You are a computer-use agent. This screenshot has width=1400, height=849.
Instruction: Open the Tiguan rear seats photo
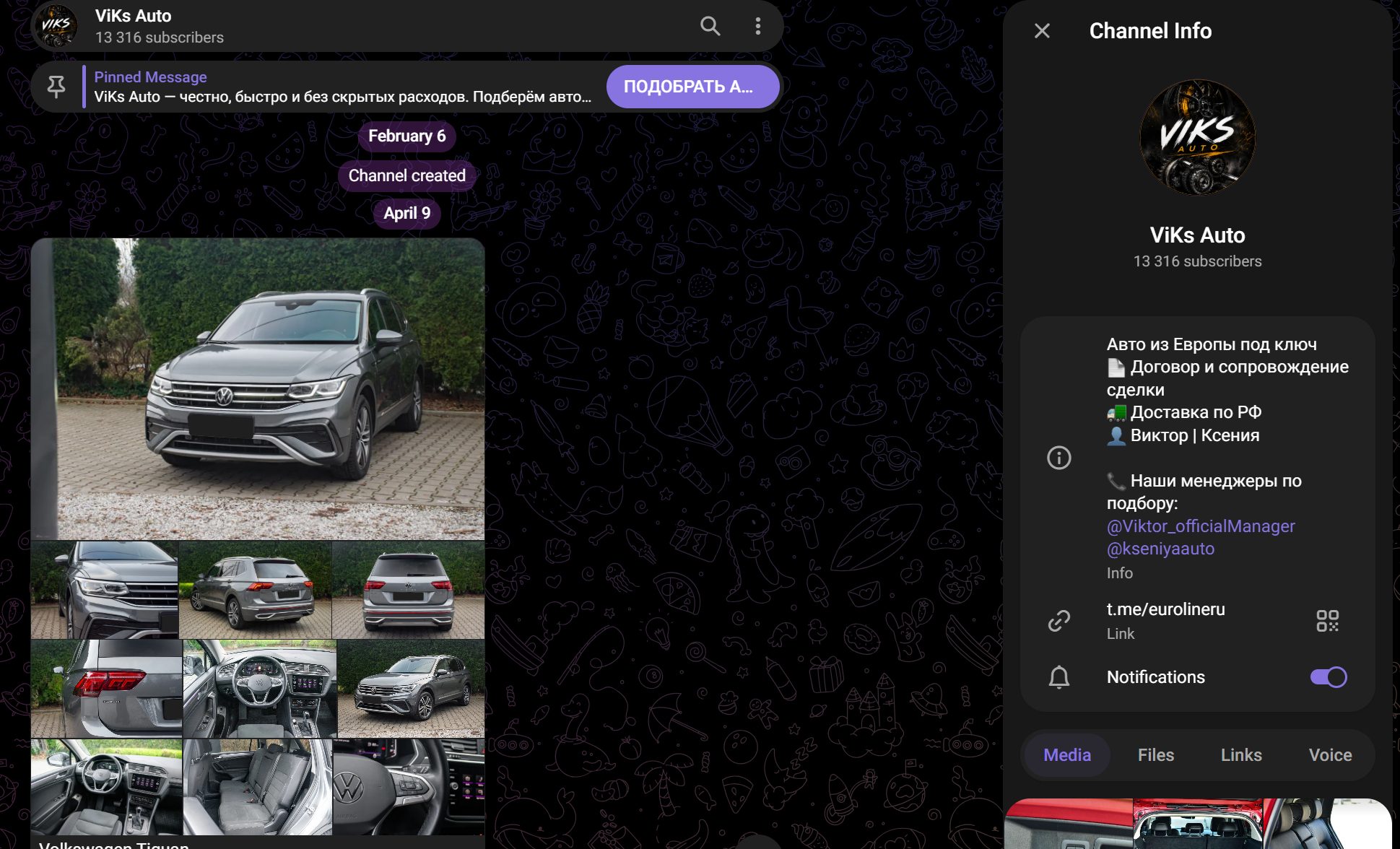(x=258, y=787)
